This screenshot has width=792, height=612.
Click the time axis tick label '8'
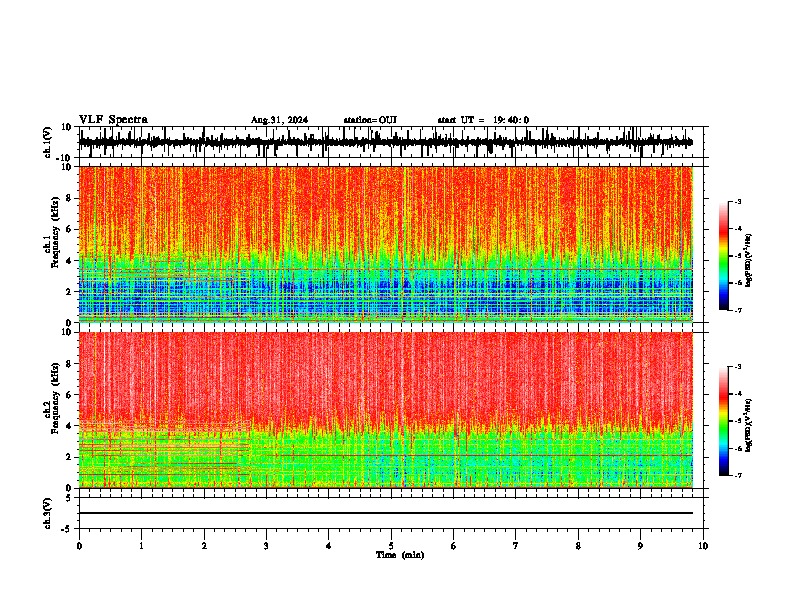tap(578, 546)
